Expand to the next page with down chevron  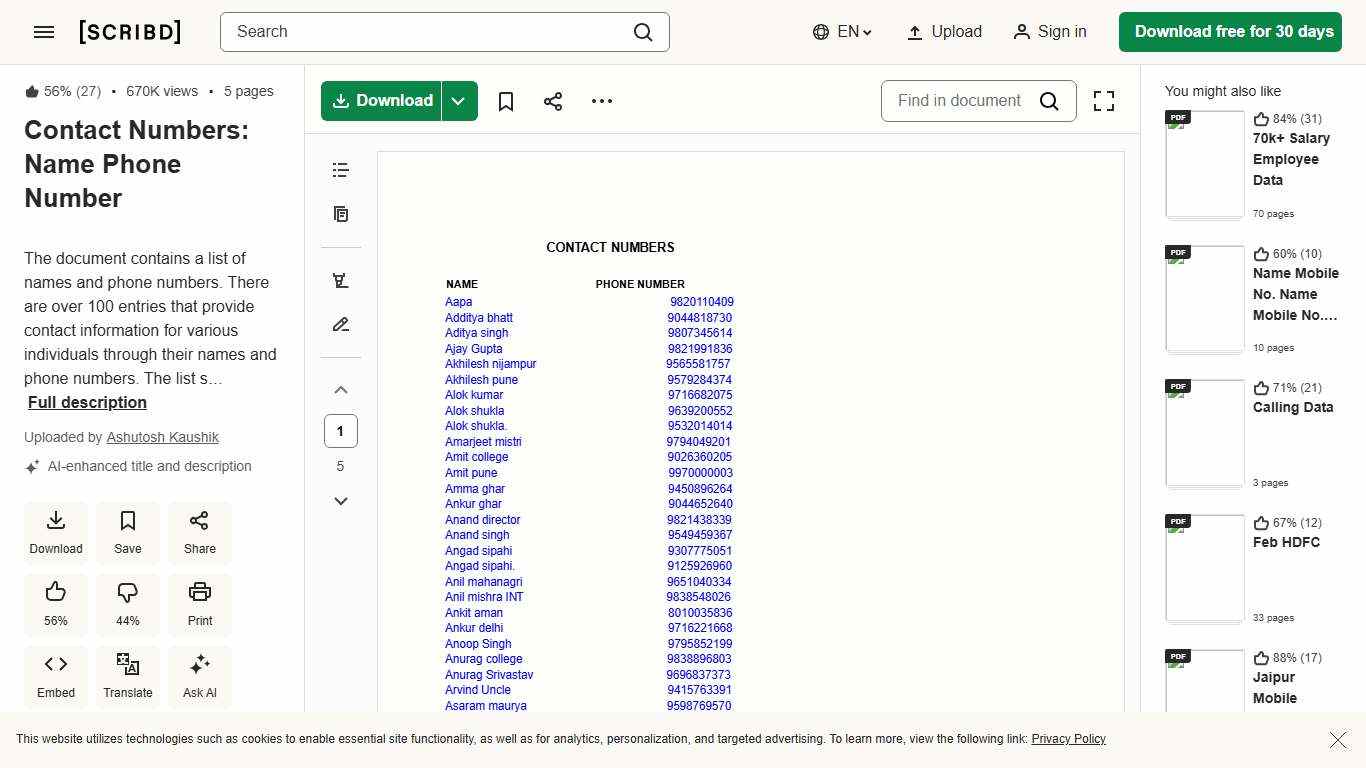click(340, 501)
